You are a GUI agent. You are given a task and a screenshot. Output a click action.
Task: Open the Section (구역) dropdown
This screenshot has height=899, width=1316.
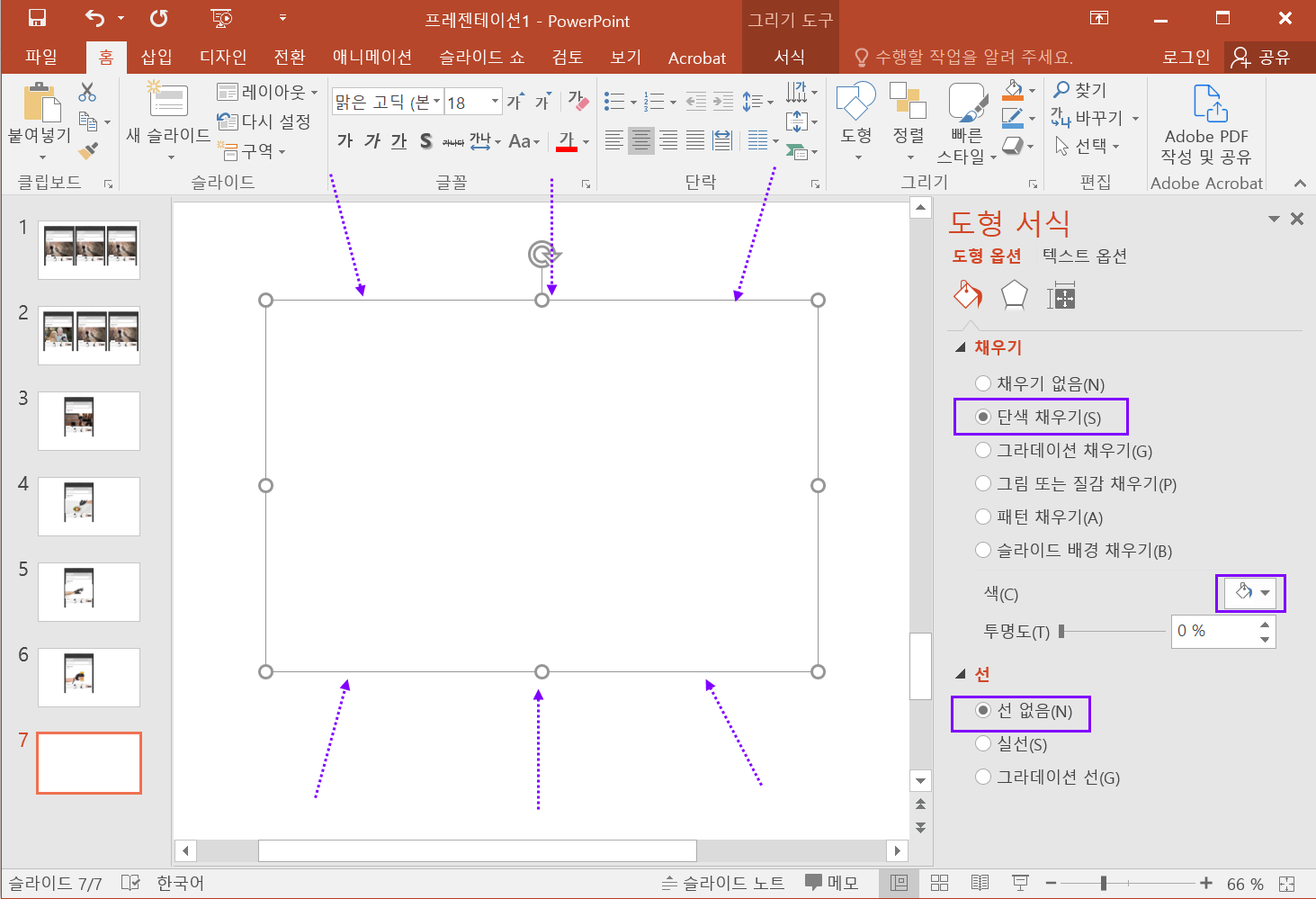(x=252, y=151)
